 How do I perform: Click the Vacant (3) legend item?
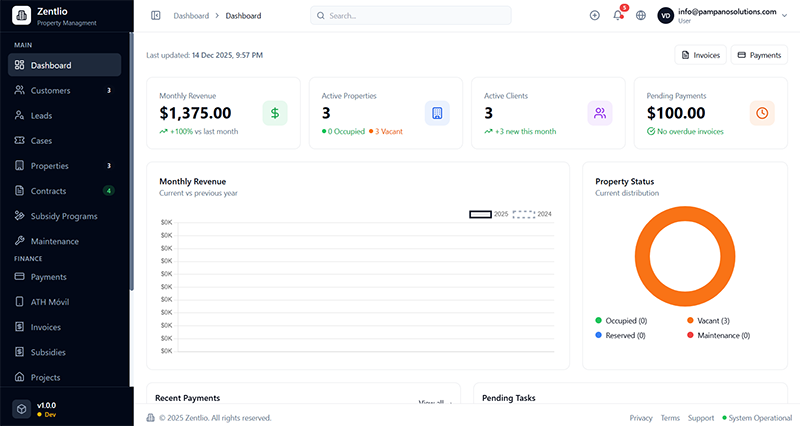click(708, 320)
